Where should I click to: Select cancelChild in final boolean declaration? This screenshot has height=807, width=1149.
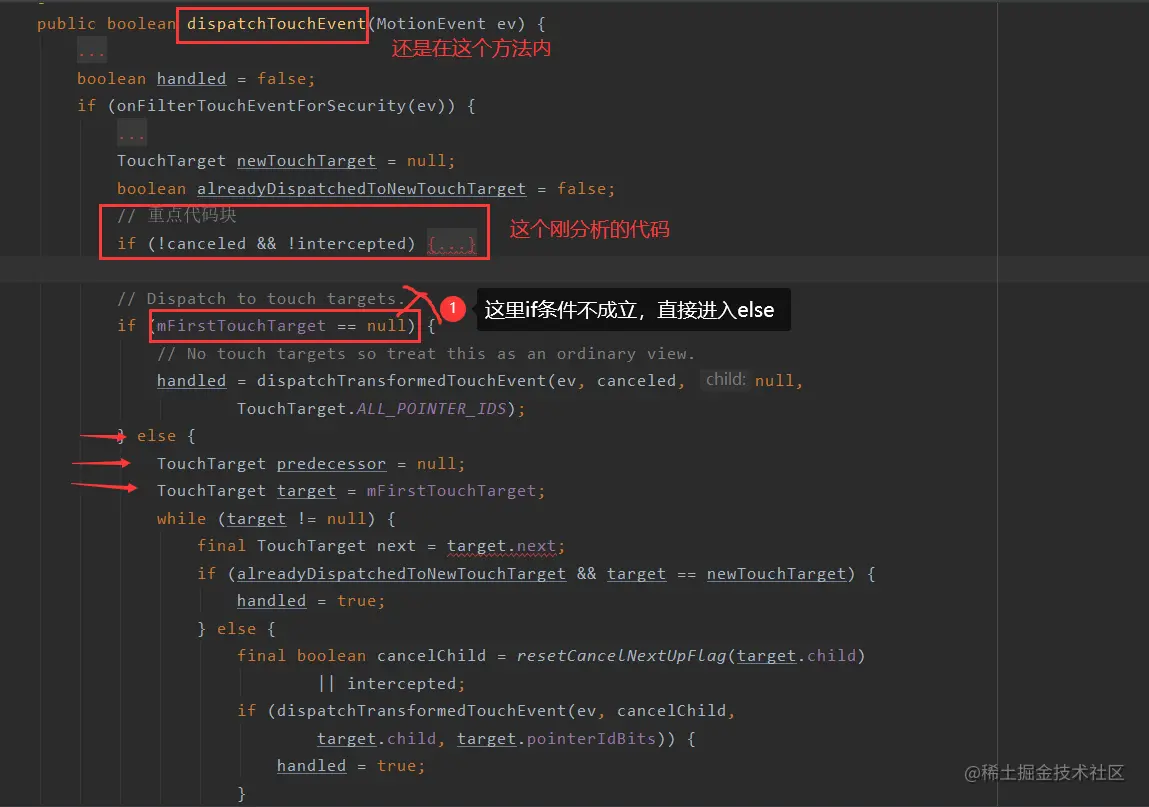coord(431,655)
